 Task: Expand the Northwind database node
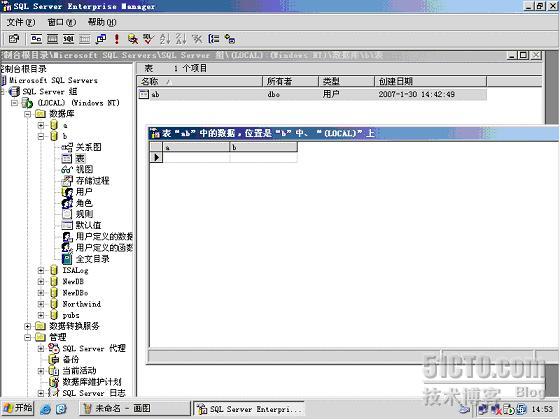[41, 304]
